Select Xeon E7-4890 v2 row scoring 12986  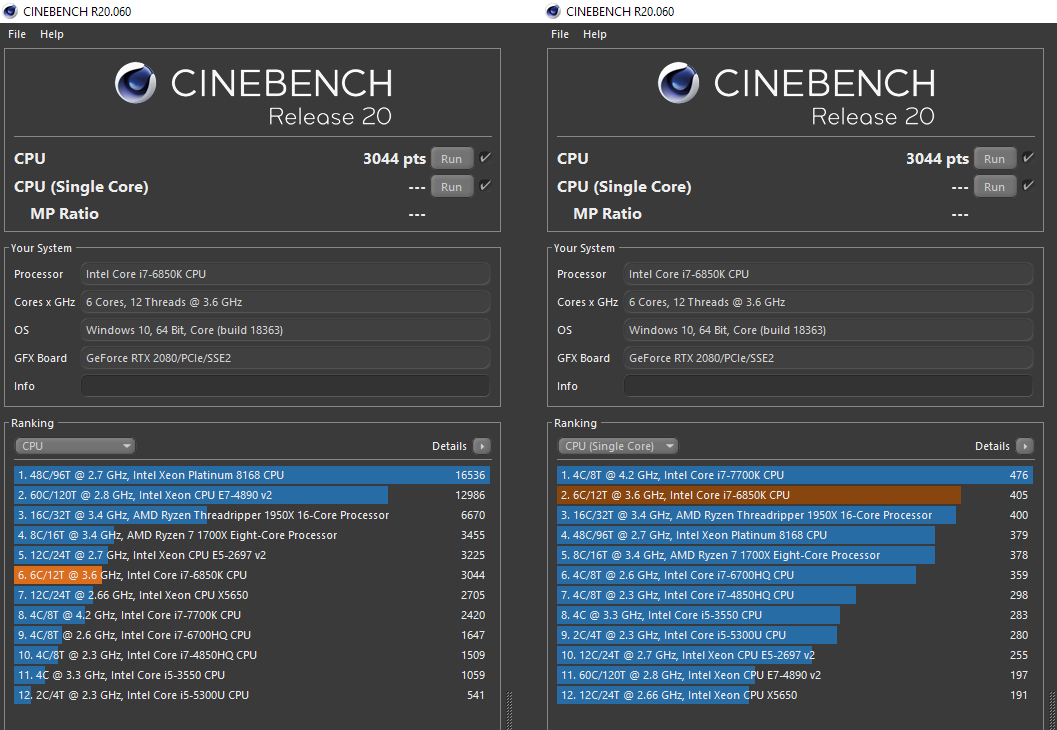coord(251,495)
